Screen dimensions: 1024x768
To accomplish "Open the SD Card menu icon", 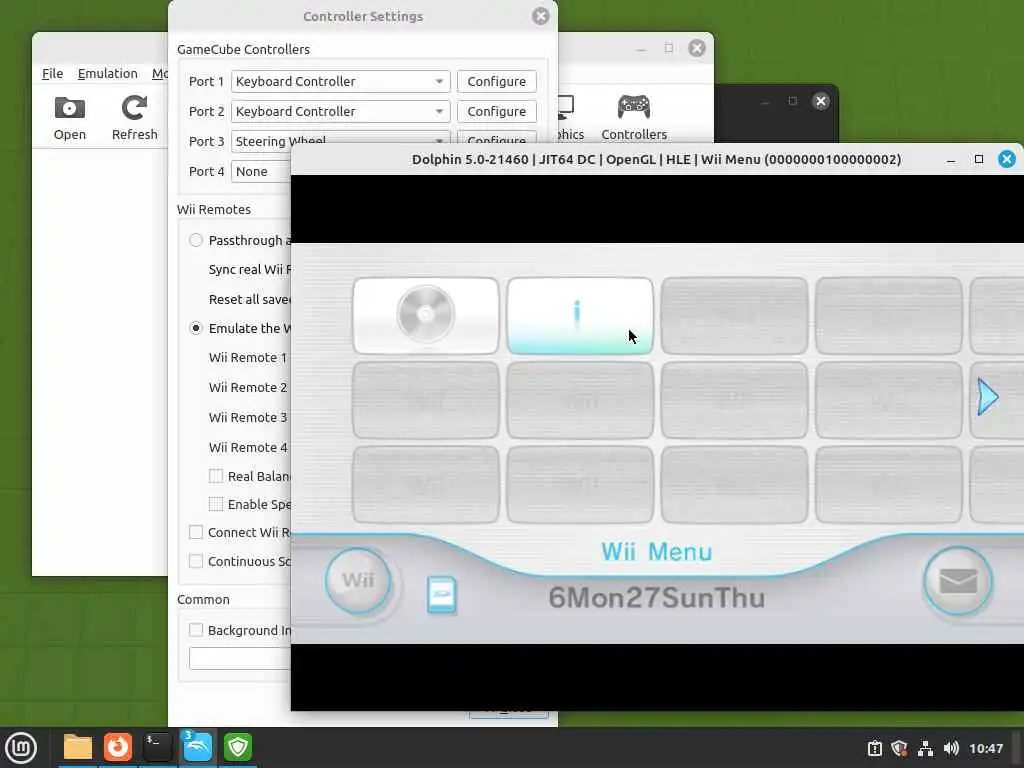I will tap(441, 595).
